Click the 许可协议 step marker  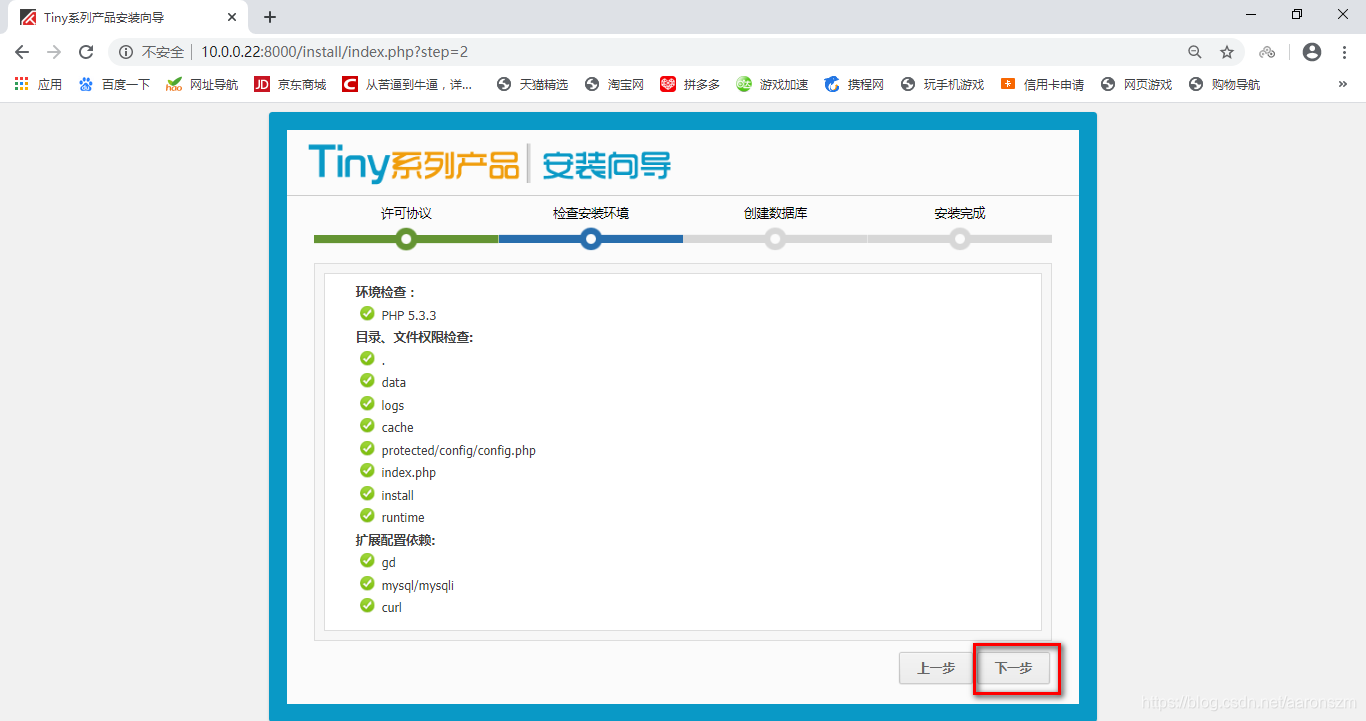pyautogui.click(x=405, y=239)
